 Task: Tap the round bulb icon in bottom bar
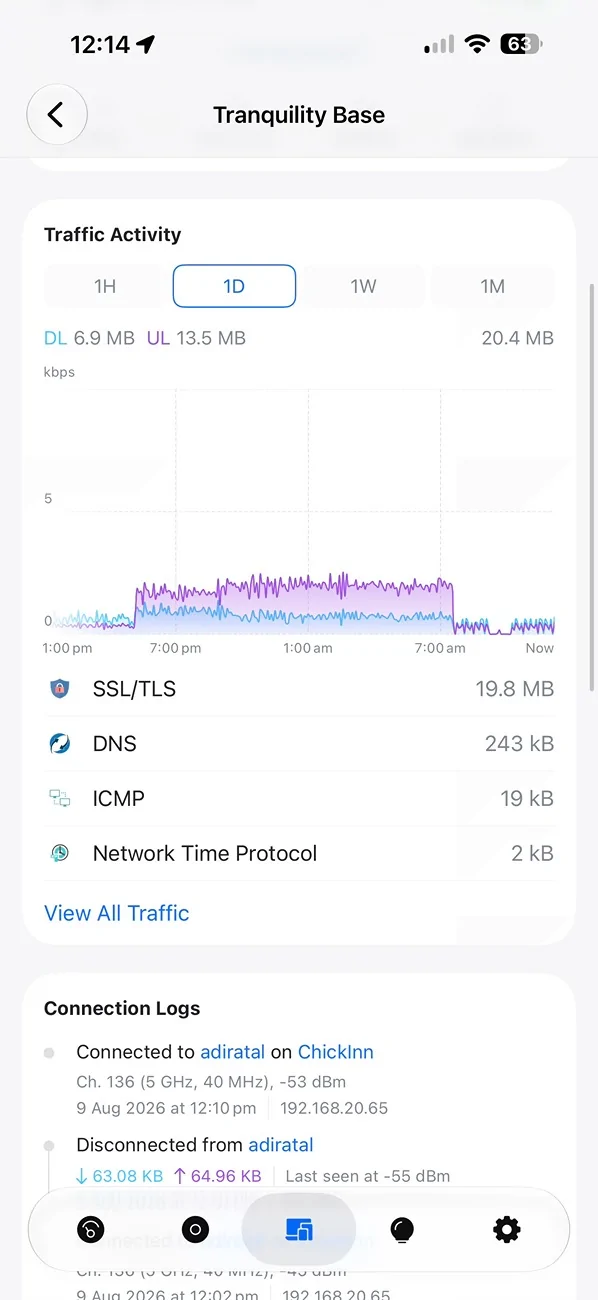pyautogui.click(x=403, y=1229)
